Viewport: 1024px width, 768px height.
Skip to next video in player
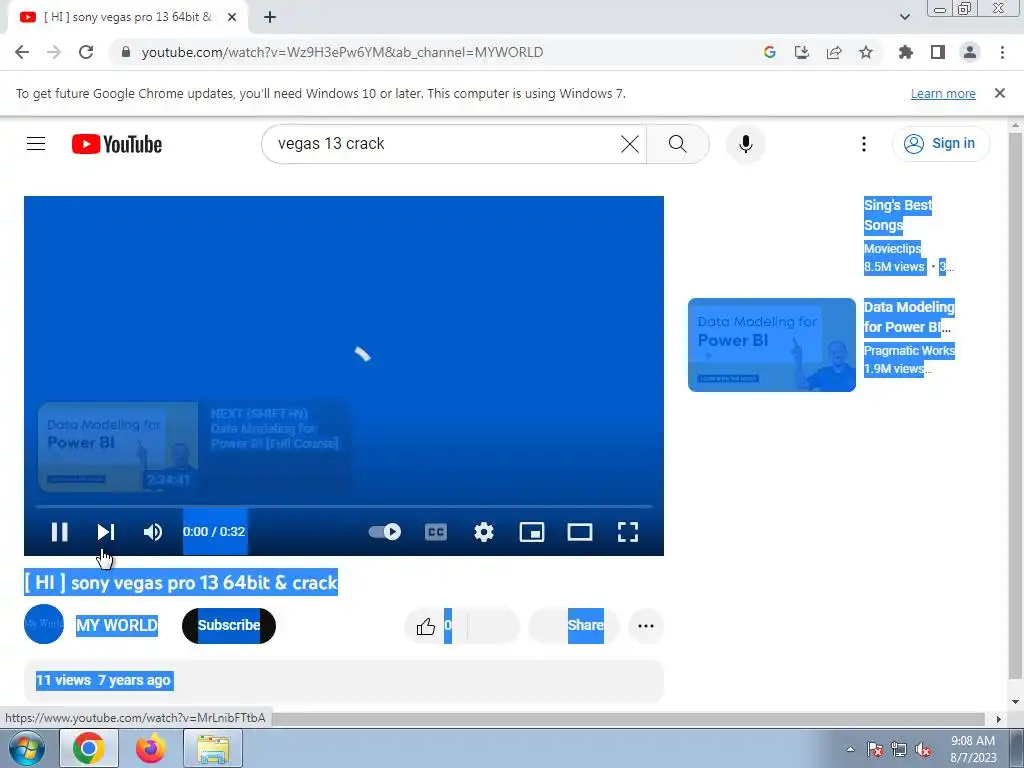(106, 532)
